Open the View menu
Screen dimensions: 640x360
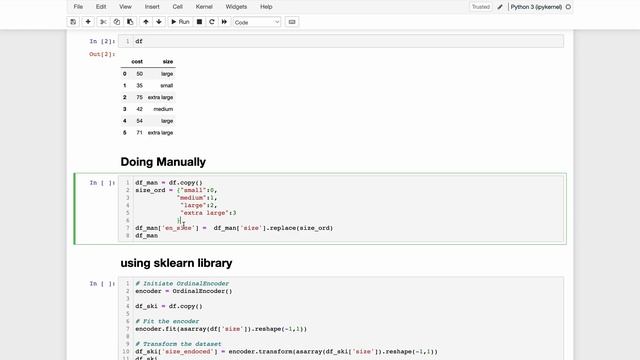coord(125,7)
